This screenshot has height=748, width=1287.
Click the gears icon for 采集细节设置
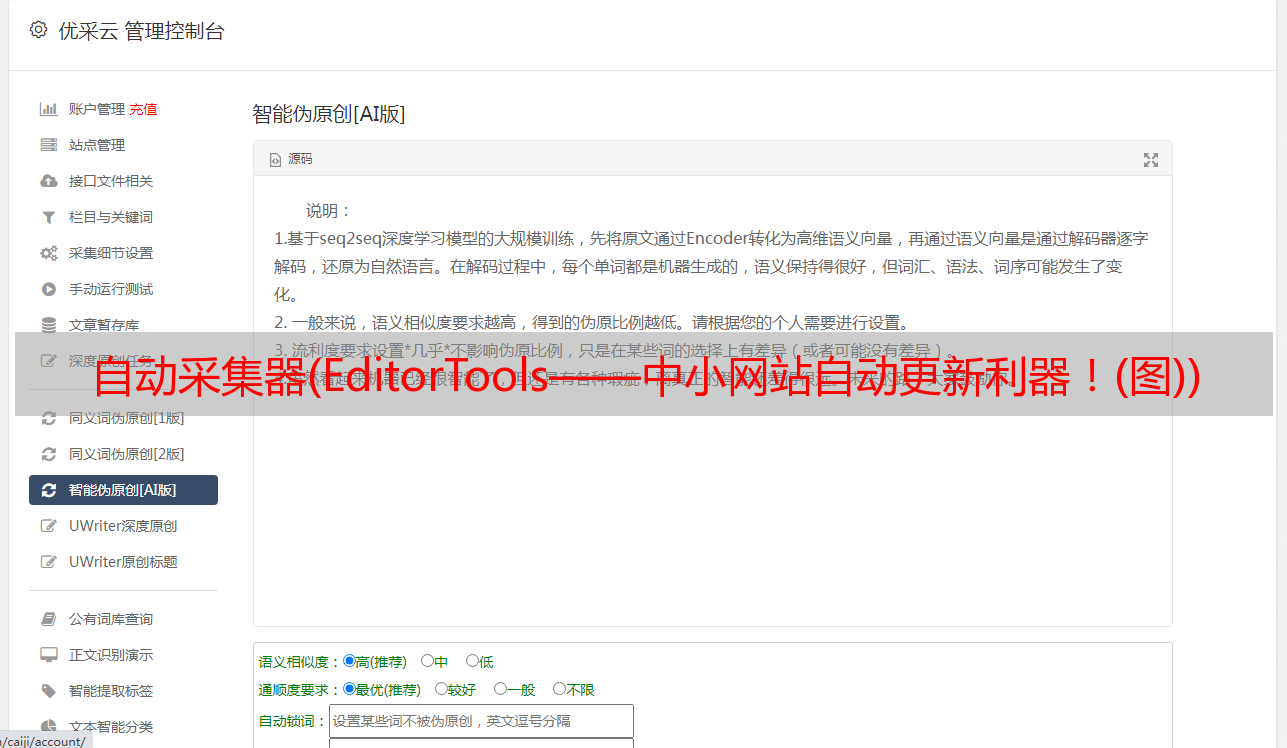48,253
